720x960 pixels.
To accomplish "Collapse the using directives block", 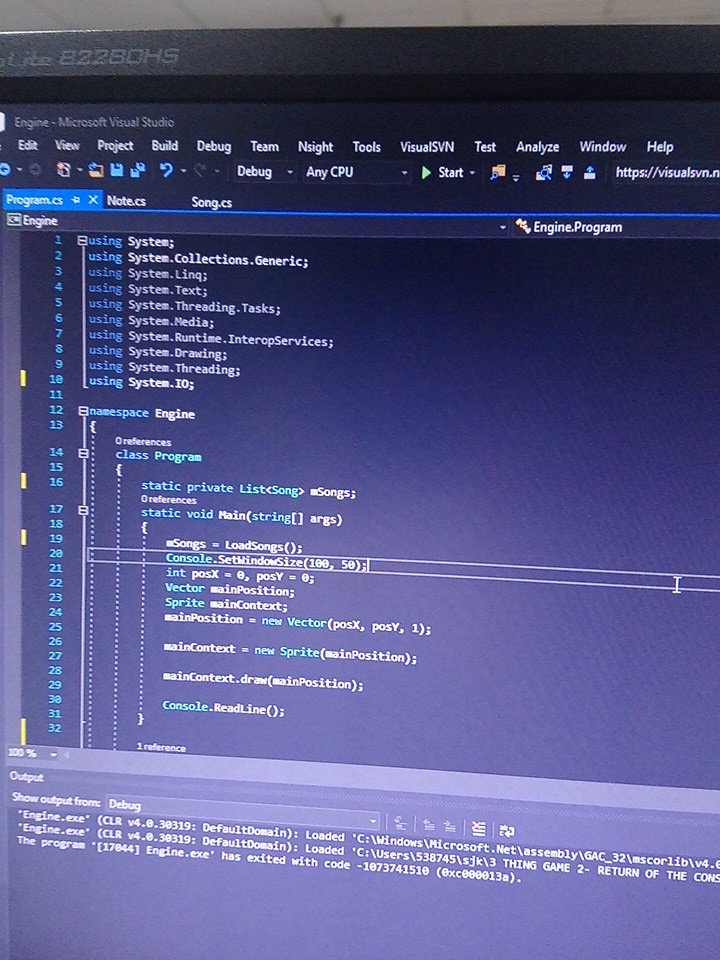I will click(81, 241).
